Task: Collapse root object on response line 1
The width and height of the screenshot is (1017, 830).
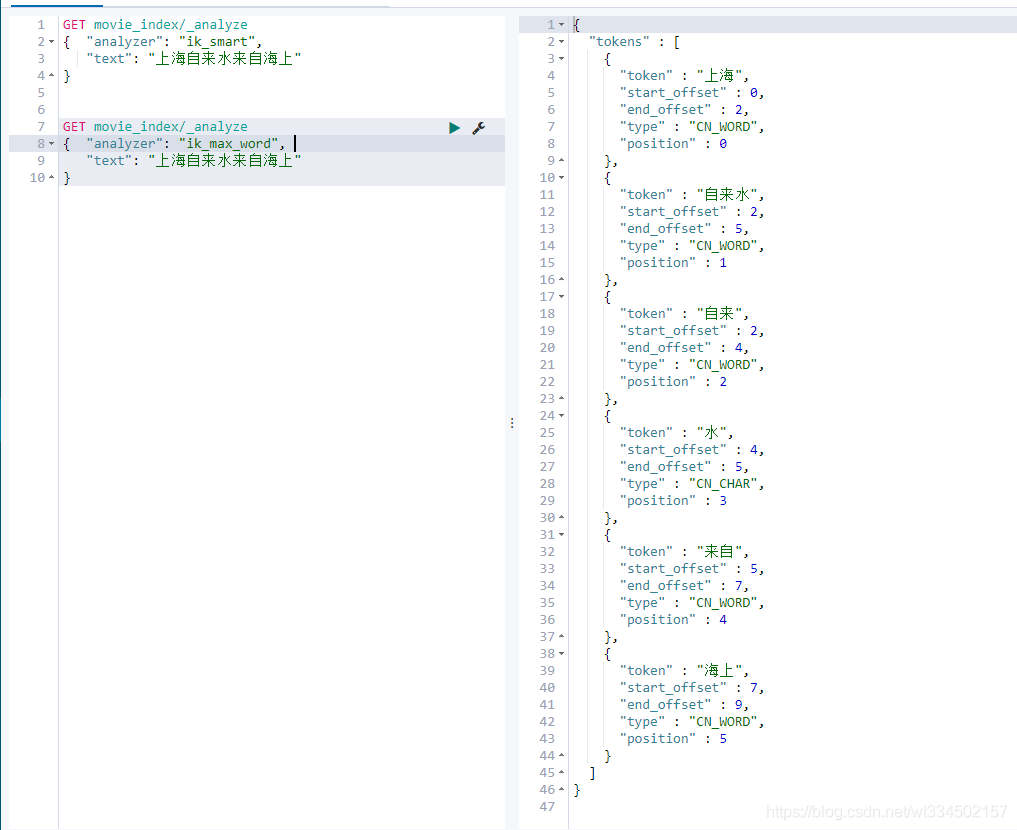Action: point(562,25)
